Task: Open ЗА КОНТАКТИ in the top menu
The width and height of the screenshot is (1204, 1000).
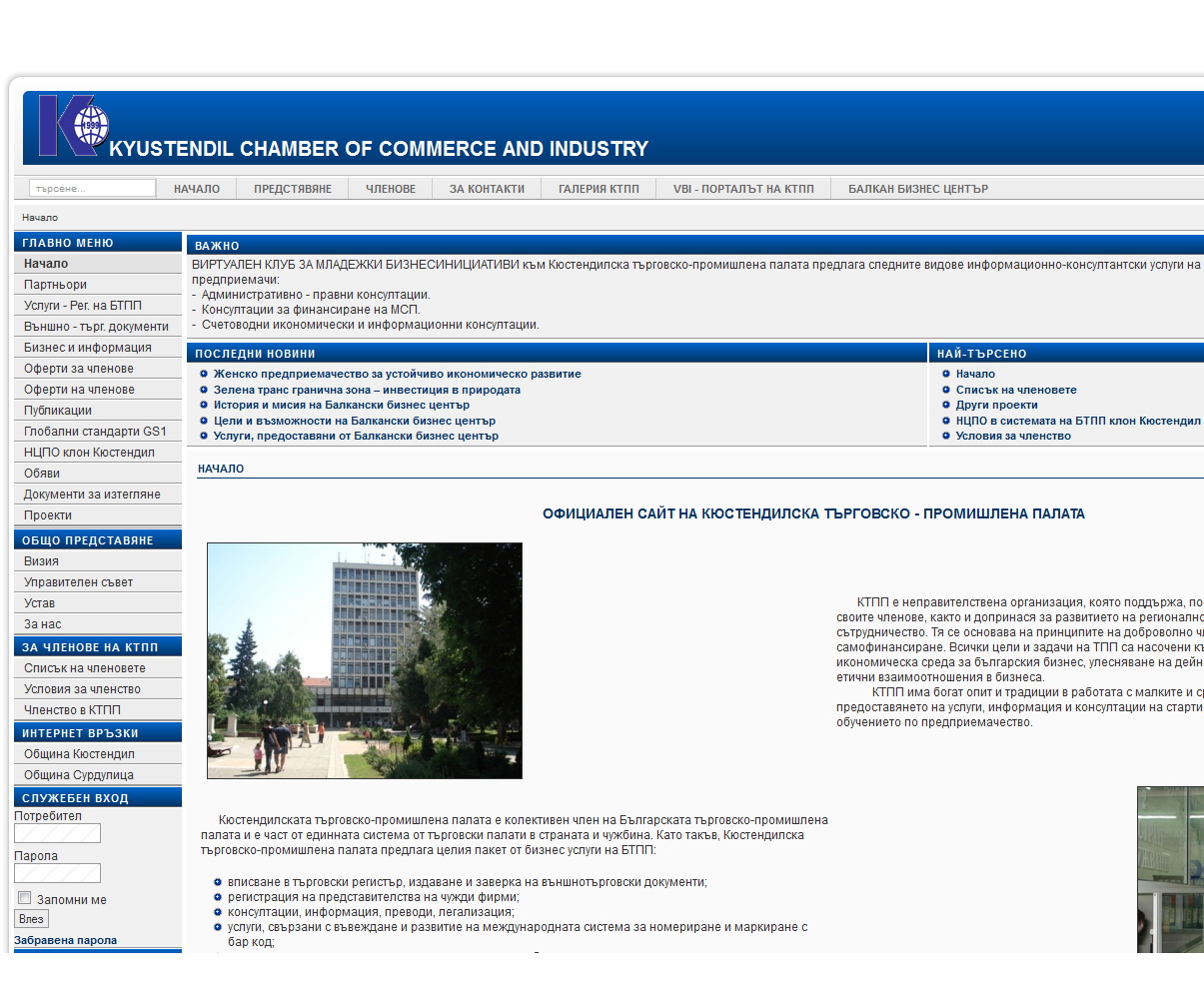Action: 487,189
